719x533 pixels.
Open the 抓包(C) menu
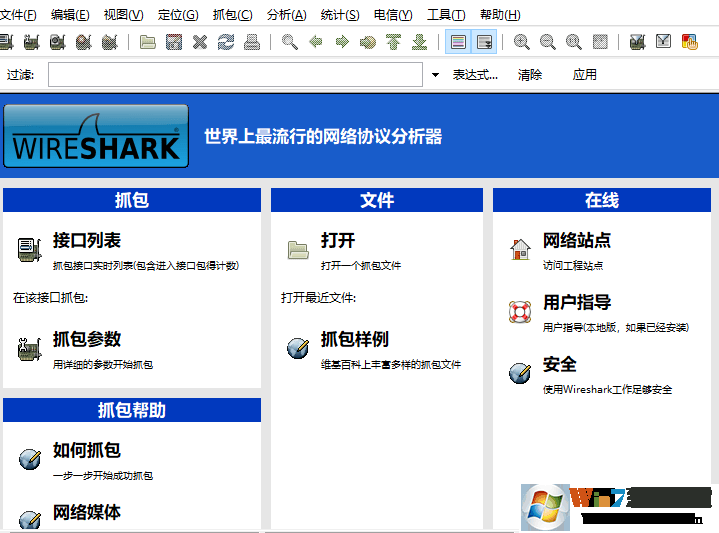(x=232, y=15)
